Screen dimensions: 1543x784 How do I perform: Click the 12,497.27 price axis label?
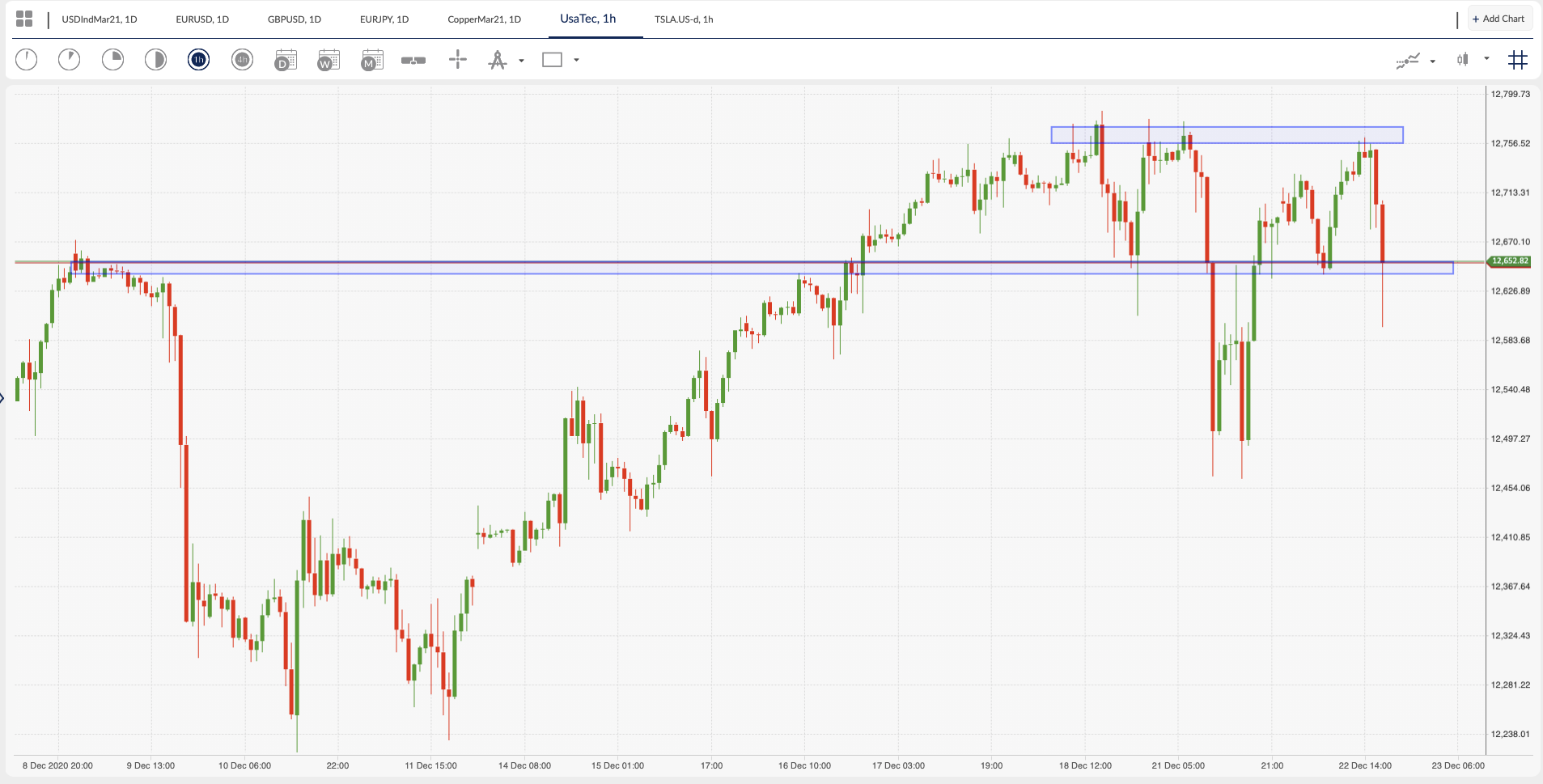point(1510,439)
